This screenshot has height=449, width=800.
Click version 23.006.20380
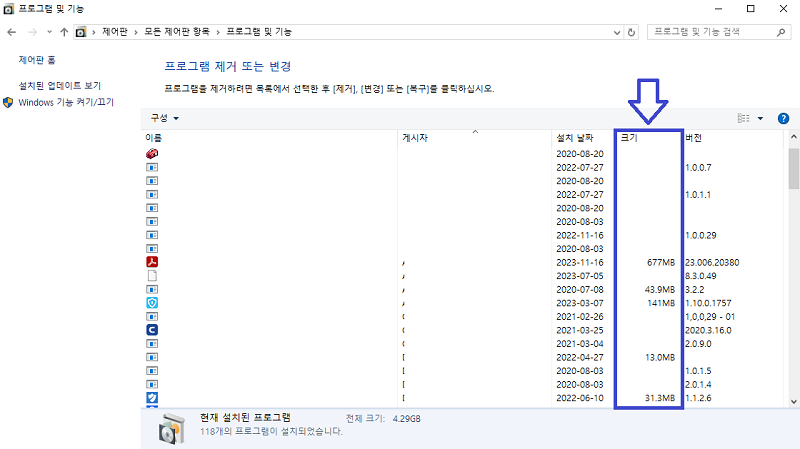(x=712, y=262)
